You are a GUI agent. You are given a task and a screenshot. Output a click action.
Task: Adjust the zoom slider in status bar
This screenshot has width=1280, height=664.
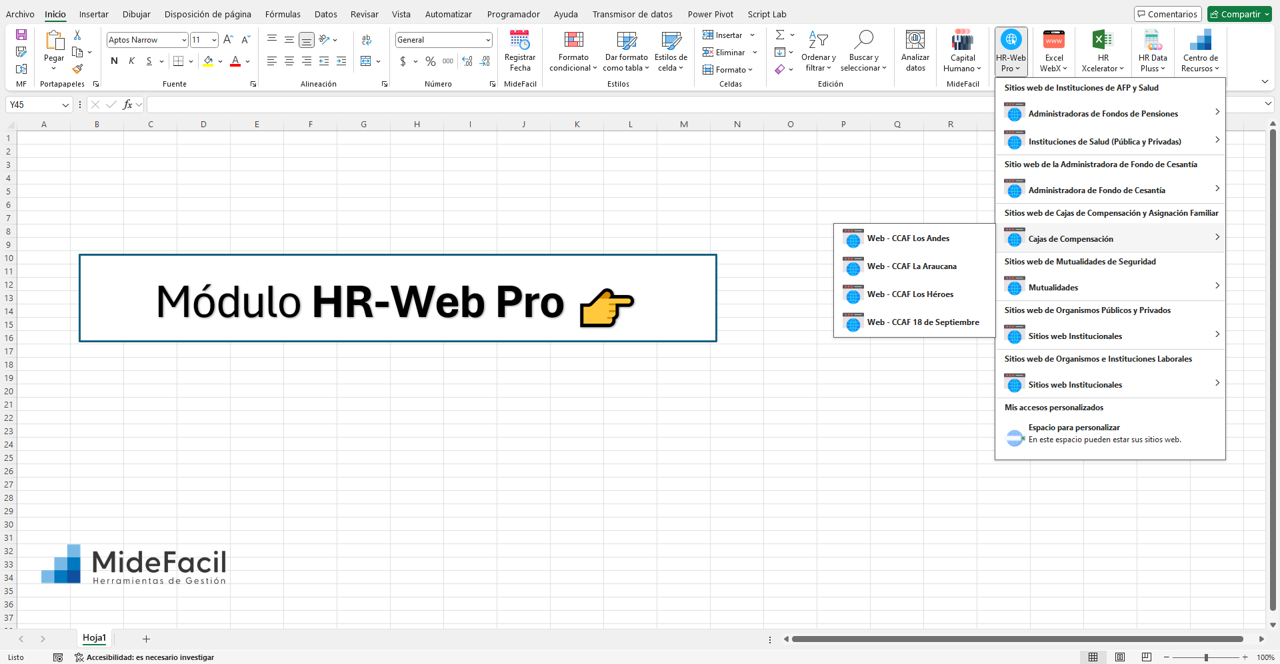(x=1207, y=657)
